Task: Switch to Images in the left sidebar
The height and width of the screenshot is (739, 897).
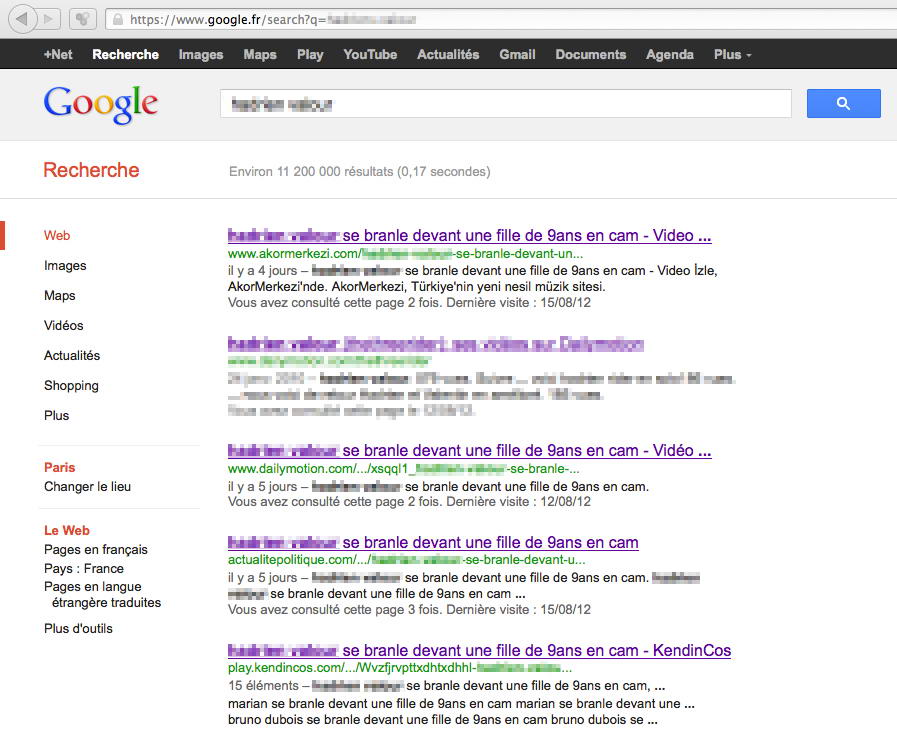Action: [x=65, y=265]
